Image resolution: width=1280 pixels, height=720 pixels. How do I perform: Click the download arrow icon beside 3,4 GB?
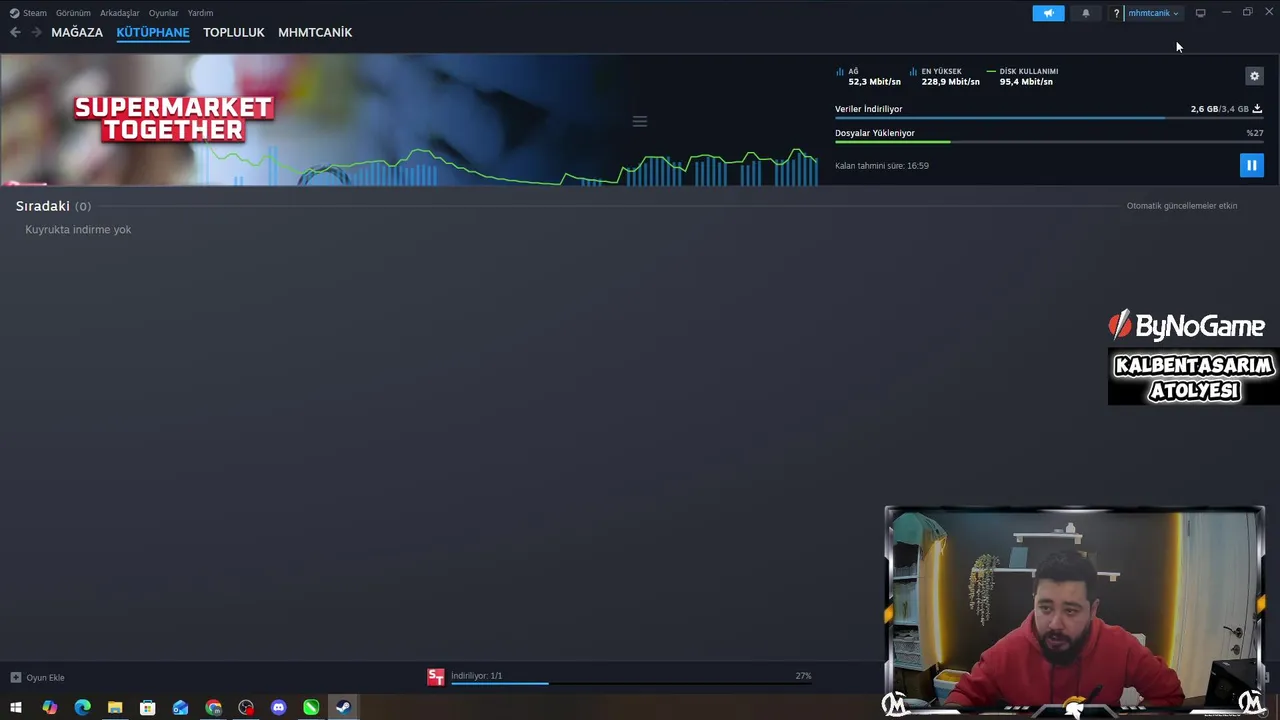1257,108
